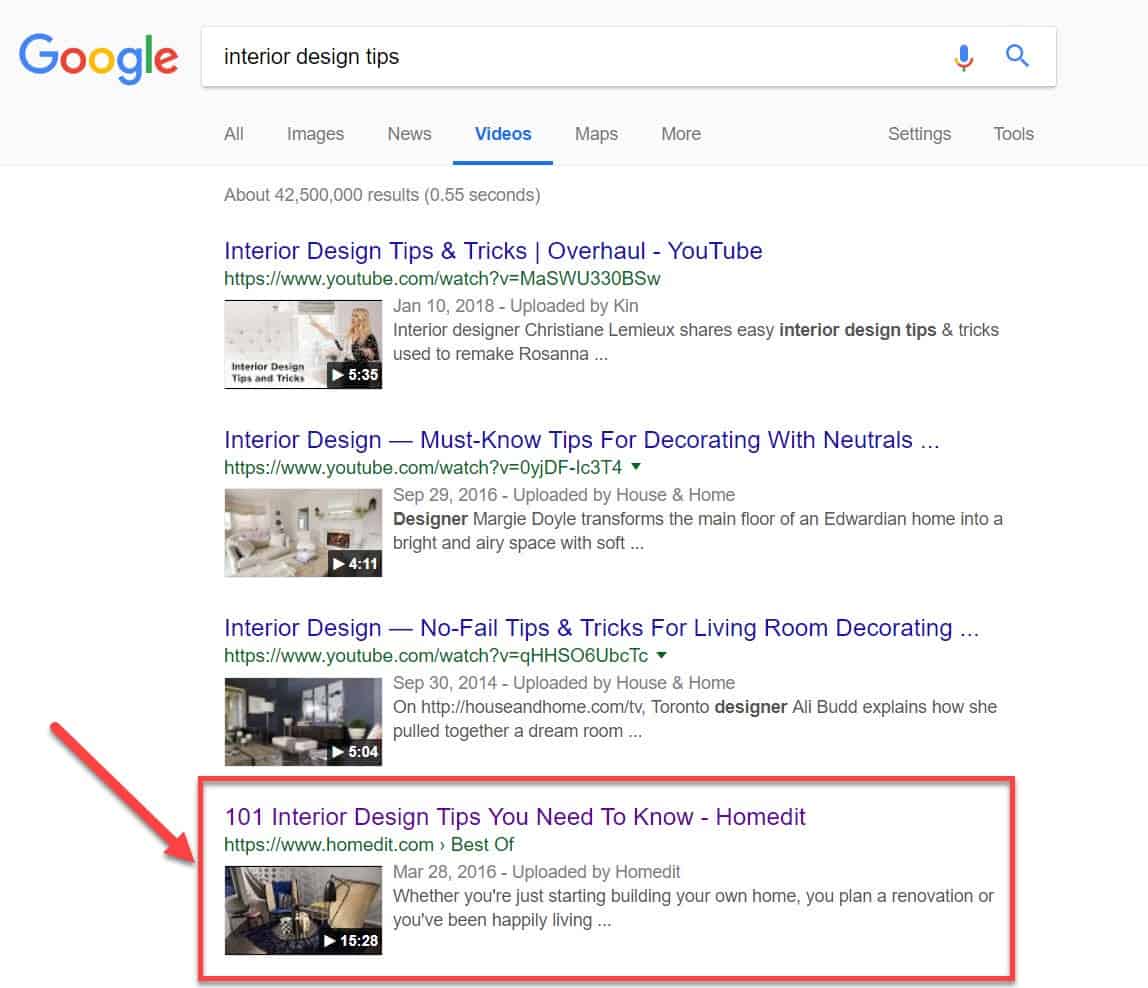The height and width of the screenshot is (988, 1148).
Task: Open the Settings menu
Action: 919,134
